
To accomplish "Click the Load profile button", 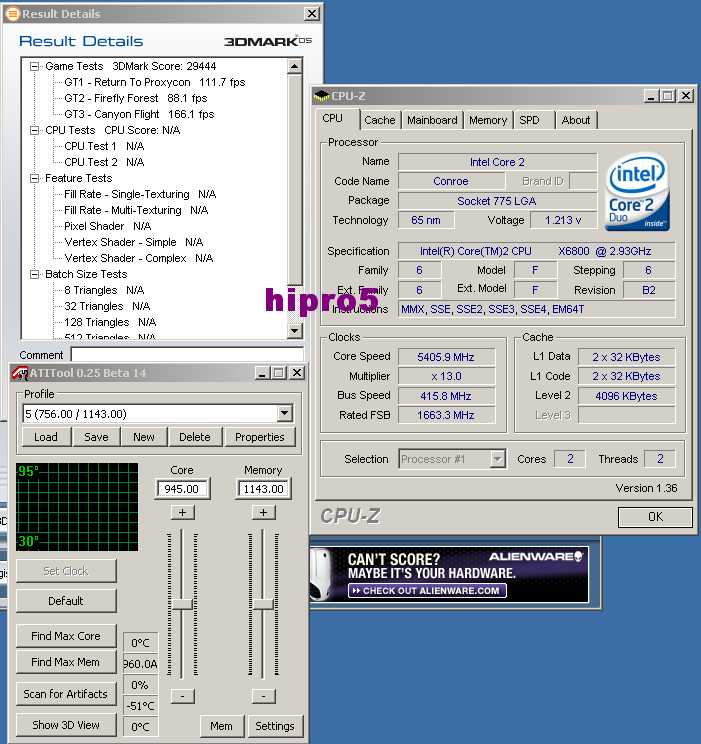I will tap(46, 437).
